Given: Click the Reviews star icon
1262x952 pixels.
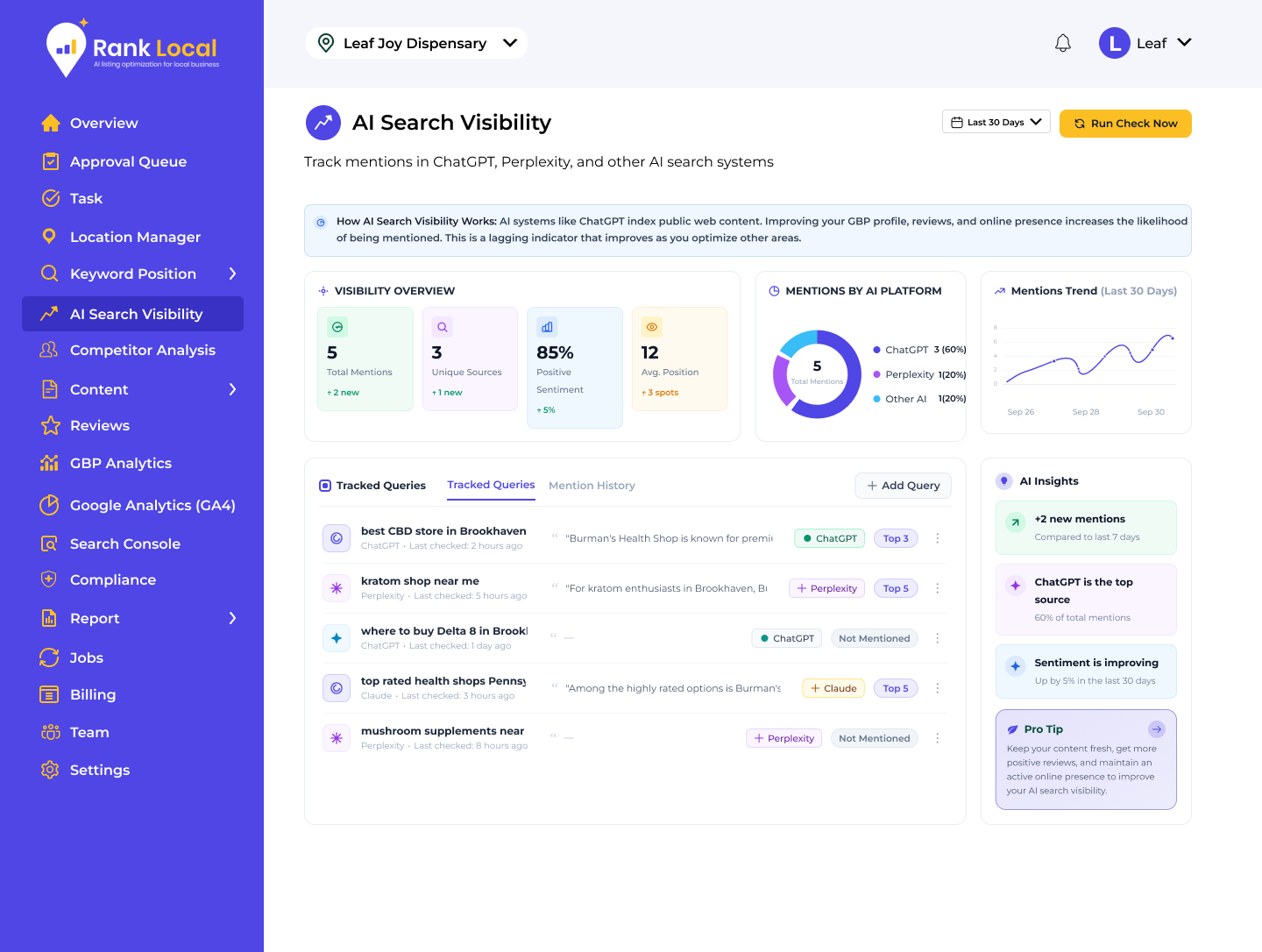Looking at the screenshot, I should 50,425.
